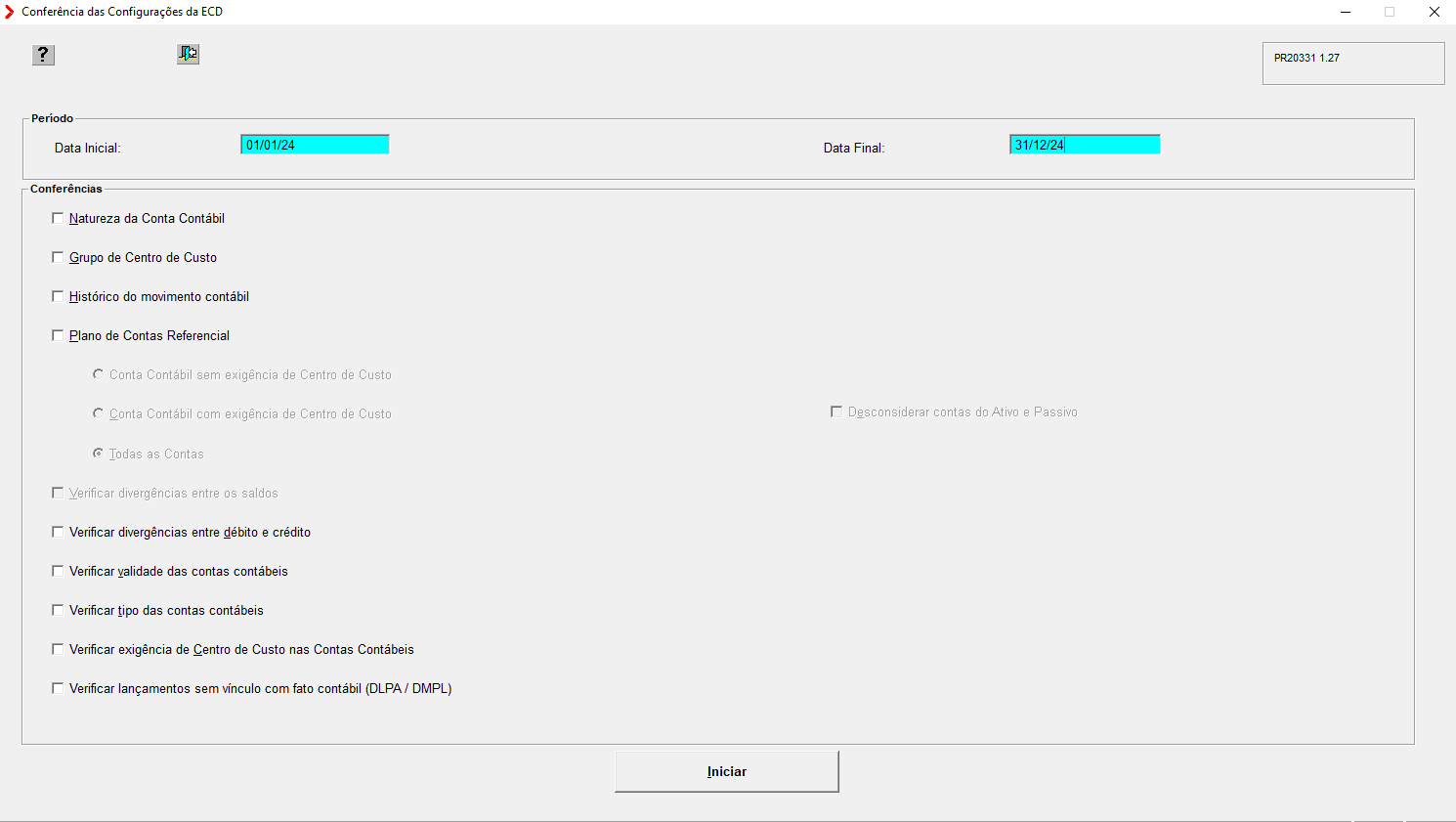Image resolution: width=1456 pixels, height=822 pixels.
Task: Click the PR20331 1.27 version box
Action: (1353, 64)
